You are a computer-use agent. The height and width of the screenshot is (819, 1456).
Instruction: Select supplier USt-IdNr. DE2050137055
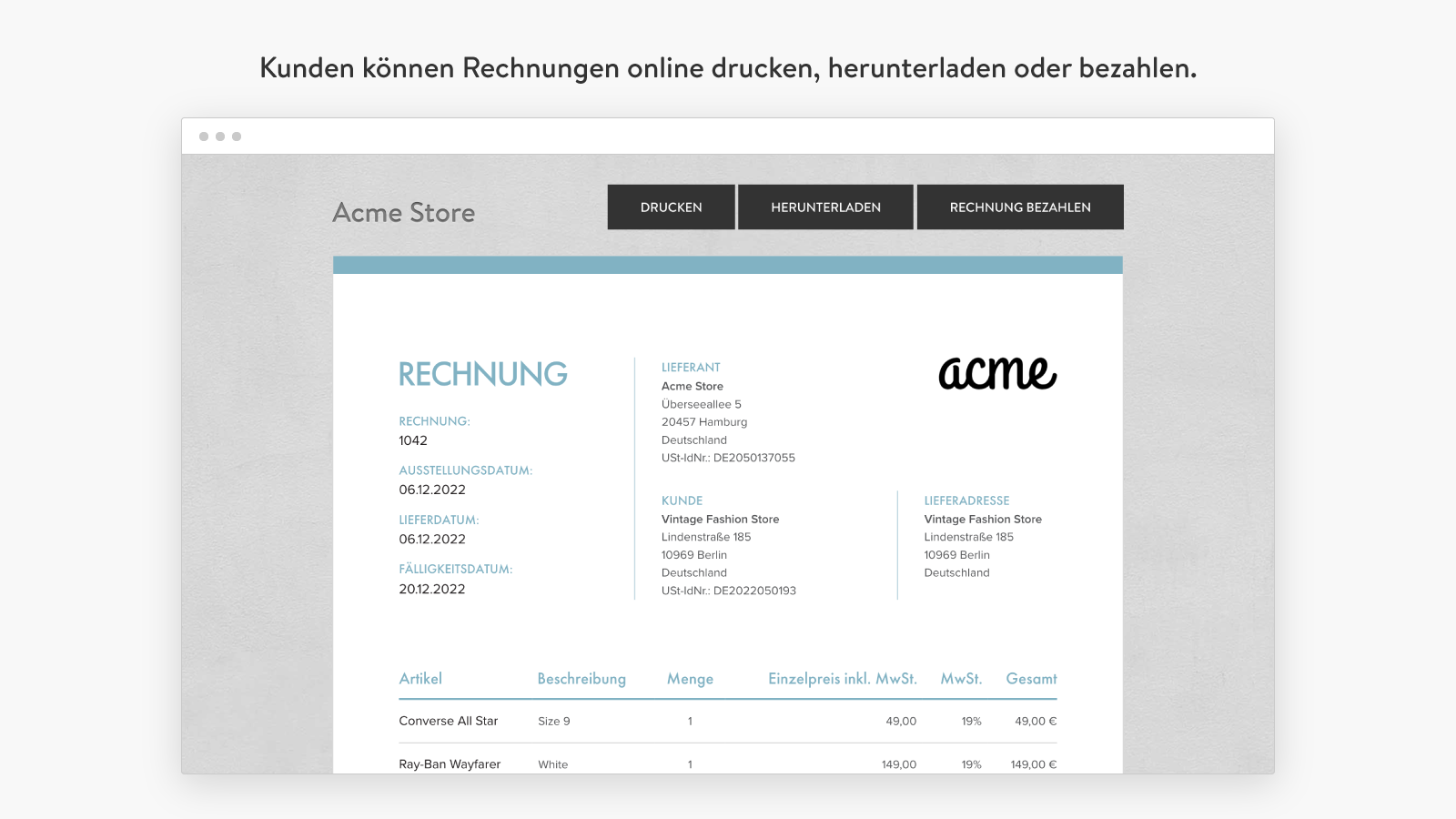tap(728, 458)
